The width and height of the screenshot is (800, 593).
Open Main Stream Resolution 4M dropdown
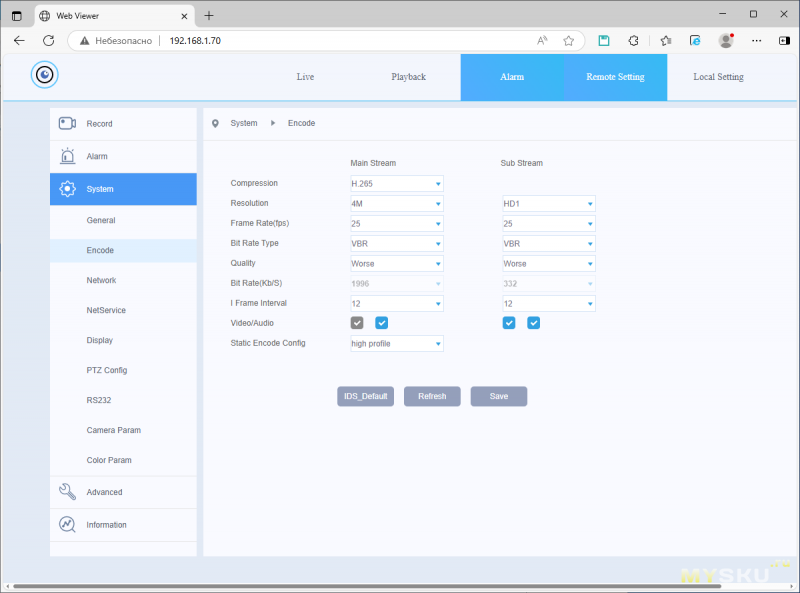(396, 204)
